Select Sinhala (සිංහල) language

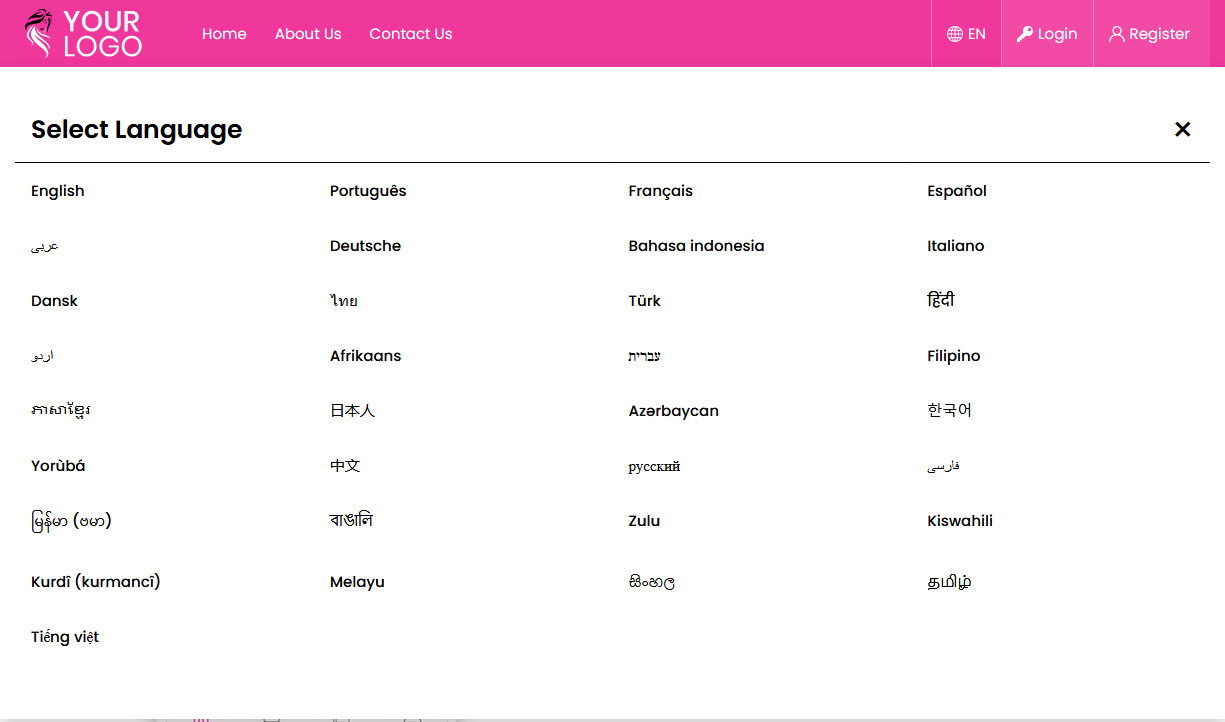(652, 582)
